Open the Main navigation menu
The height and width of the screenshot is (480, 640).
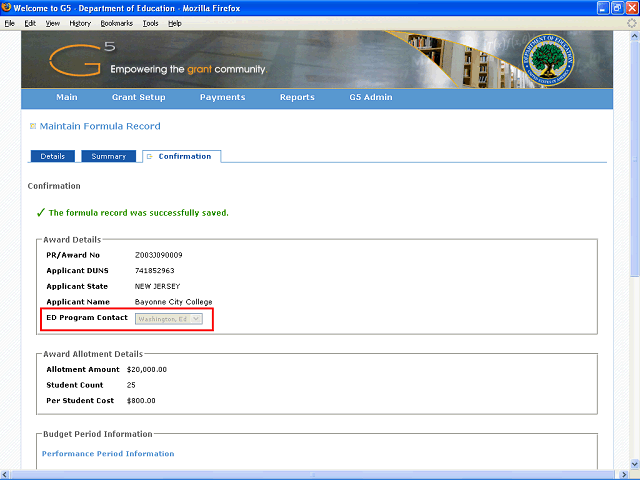coord(67,98)
